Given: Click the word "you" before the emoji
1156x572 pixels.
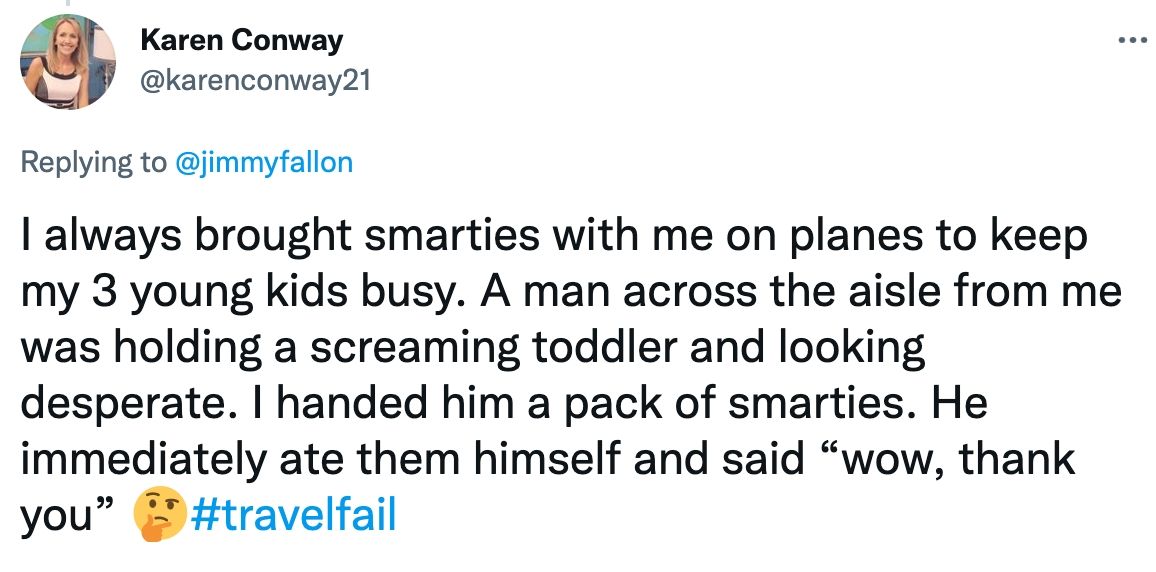Looking at the screenshot, I should click(58, 516).
